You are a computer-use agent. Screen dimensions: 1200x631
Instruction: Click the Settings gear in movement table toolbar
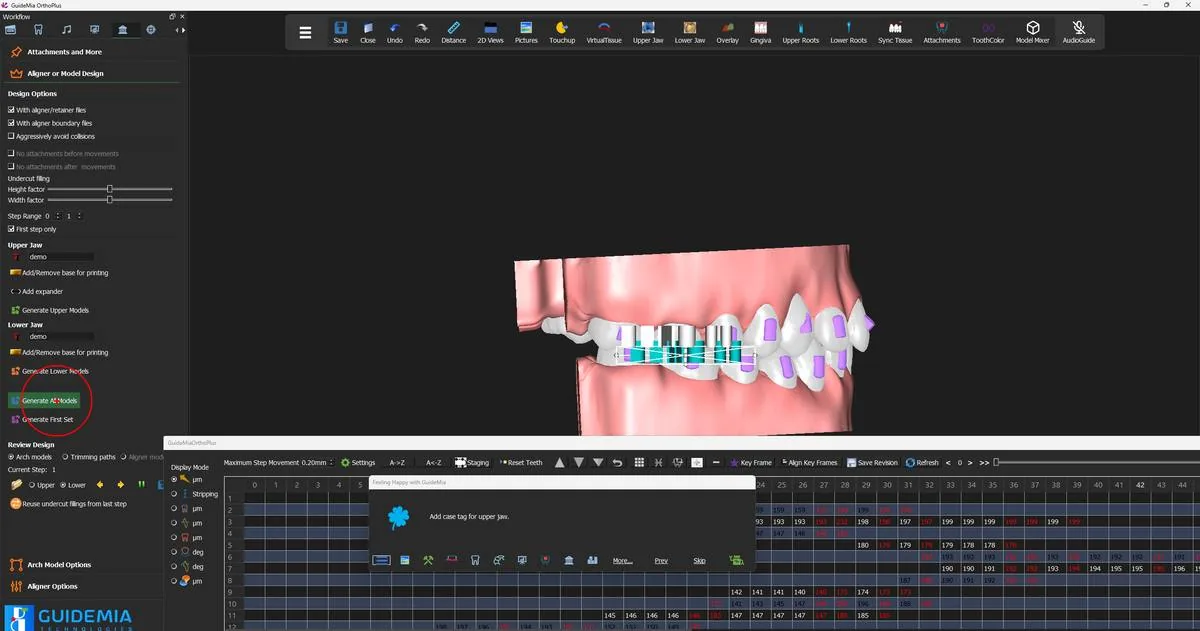(x=358, y=463)
